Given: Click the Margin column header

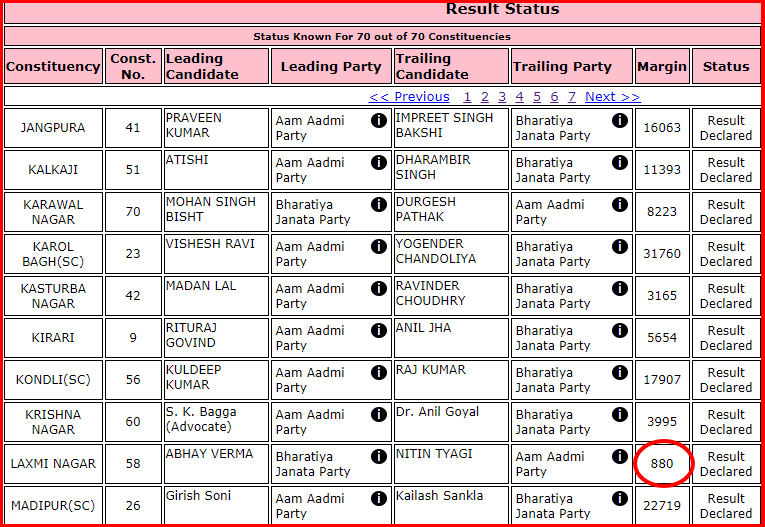Looking at the screenshot, I should 662,66.
